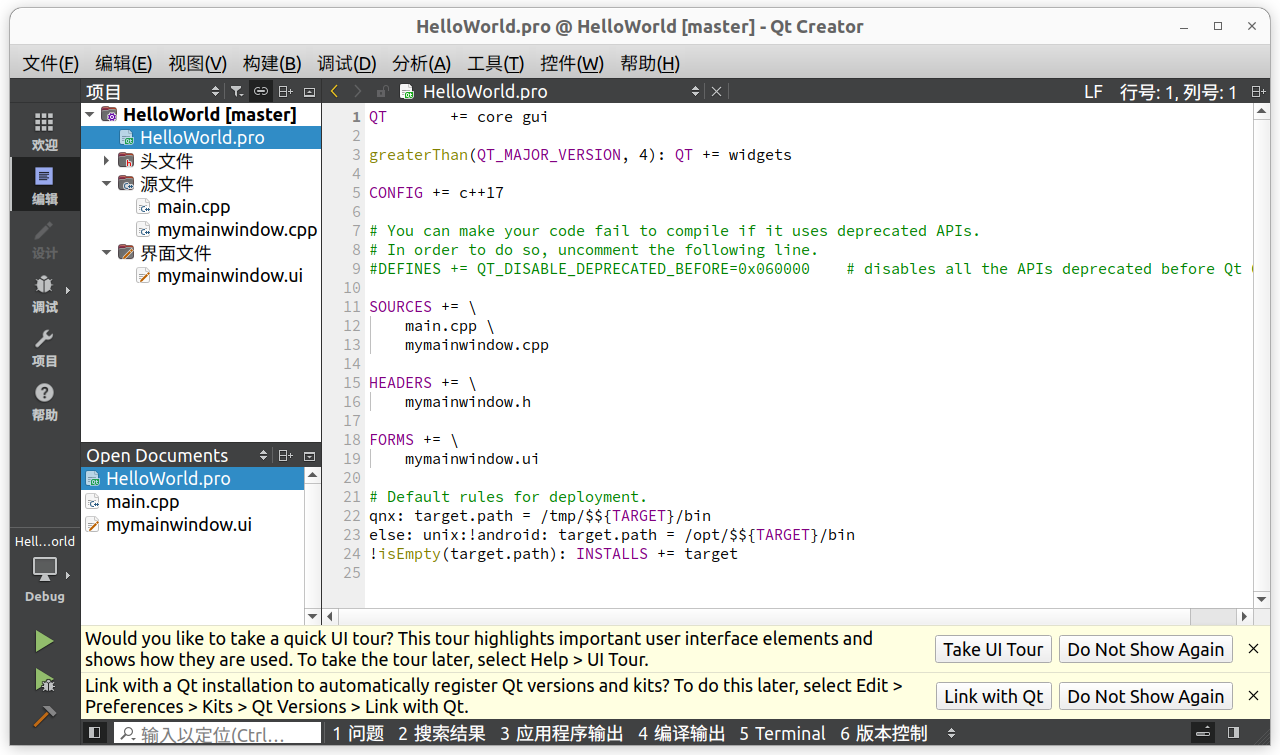Screen dimensions: 1280x755
Task: Click the Start Debugging run icon
Action: coord(44,680)
